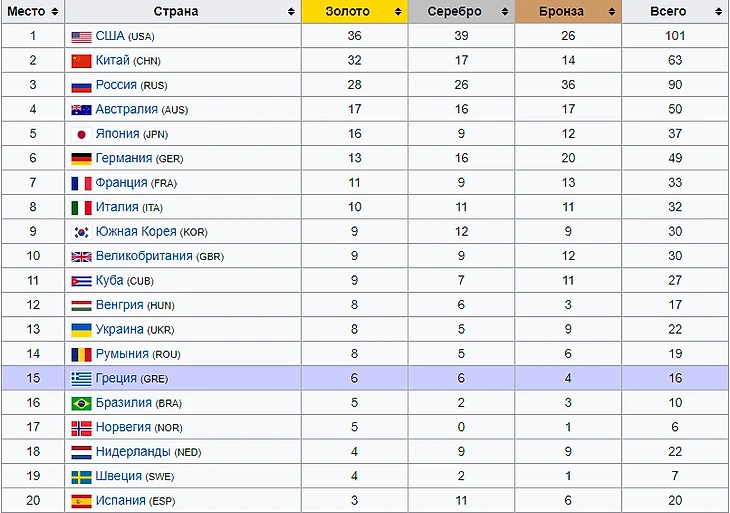730x513 pixels.
Task: Sort by Бронза column sort arrows
Action: pos(611,12)
